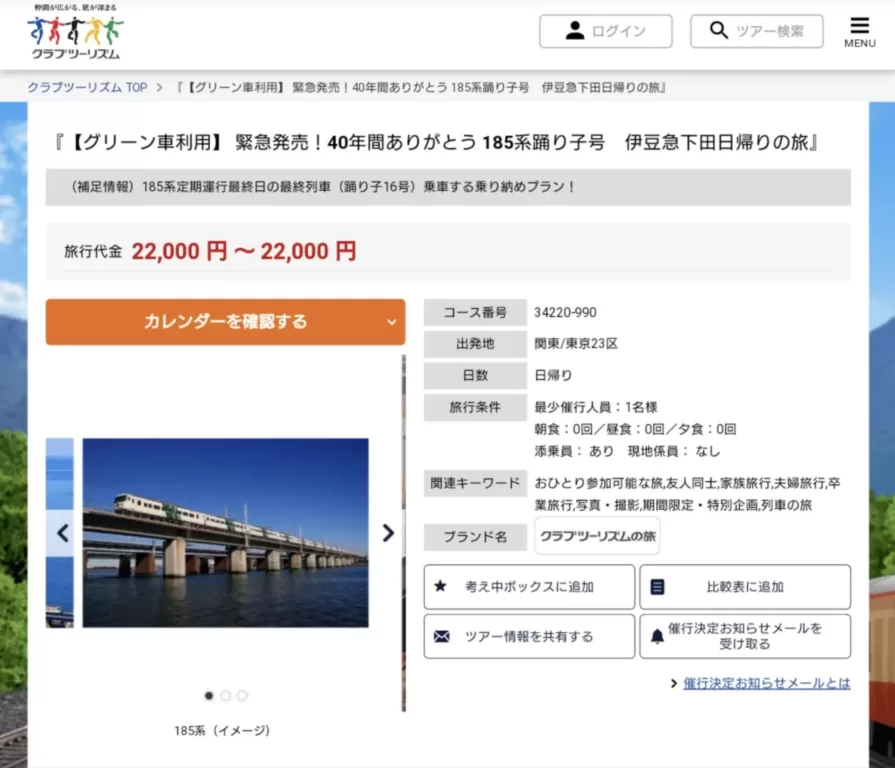The height and width of the screenshot is (768, 895).
Task: Add tour via 比較表に追加 button
Action: point(745,587)
